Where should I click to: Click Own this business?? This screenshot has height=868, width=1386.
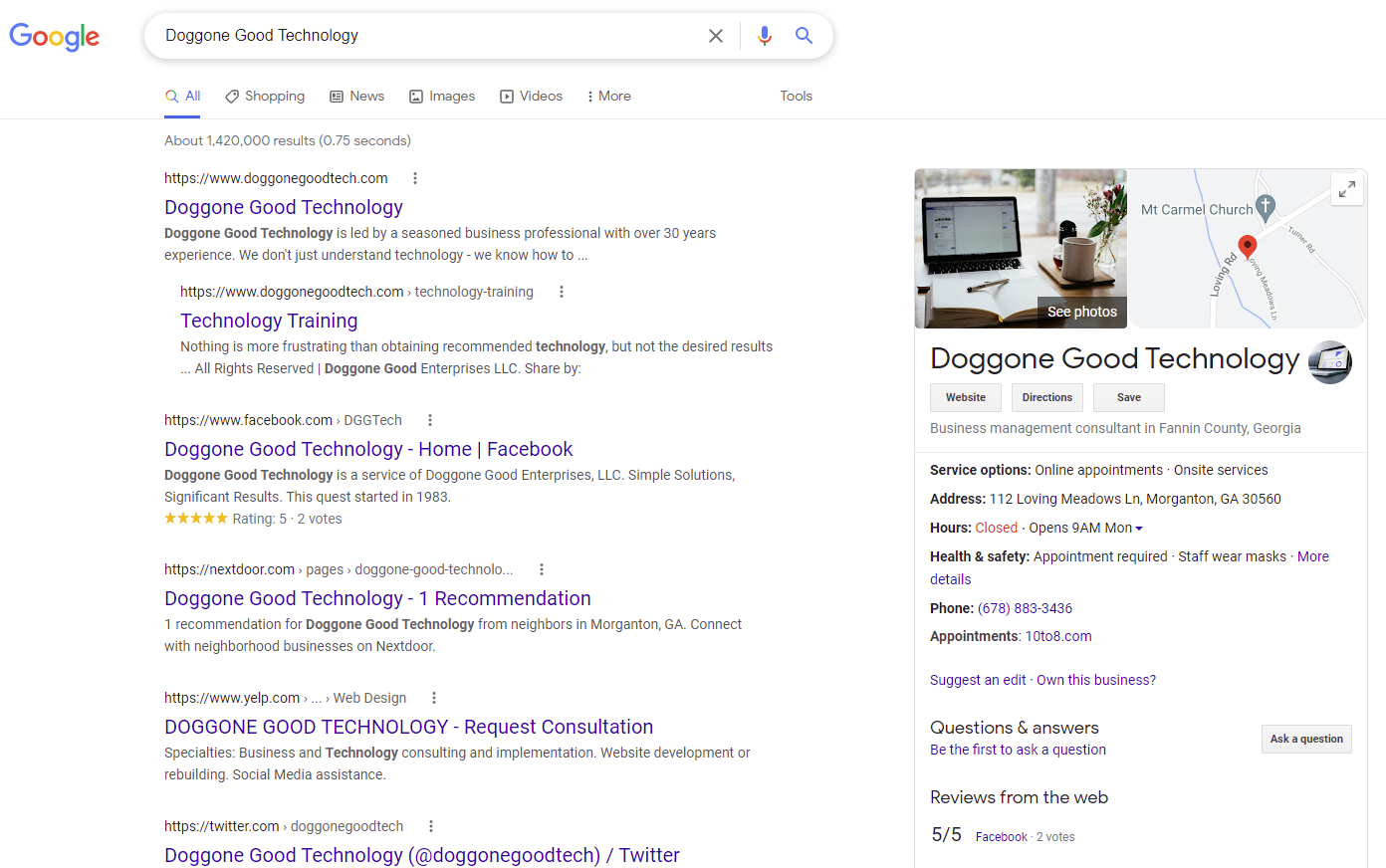coord(1096,680)
